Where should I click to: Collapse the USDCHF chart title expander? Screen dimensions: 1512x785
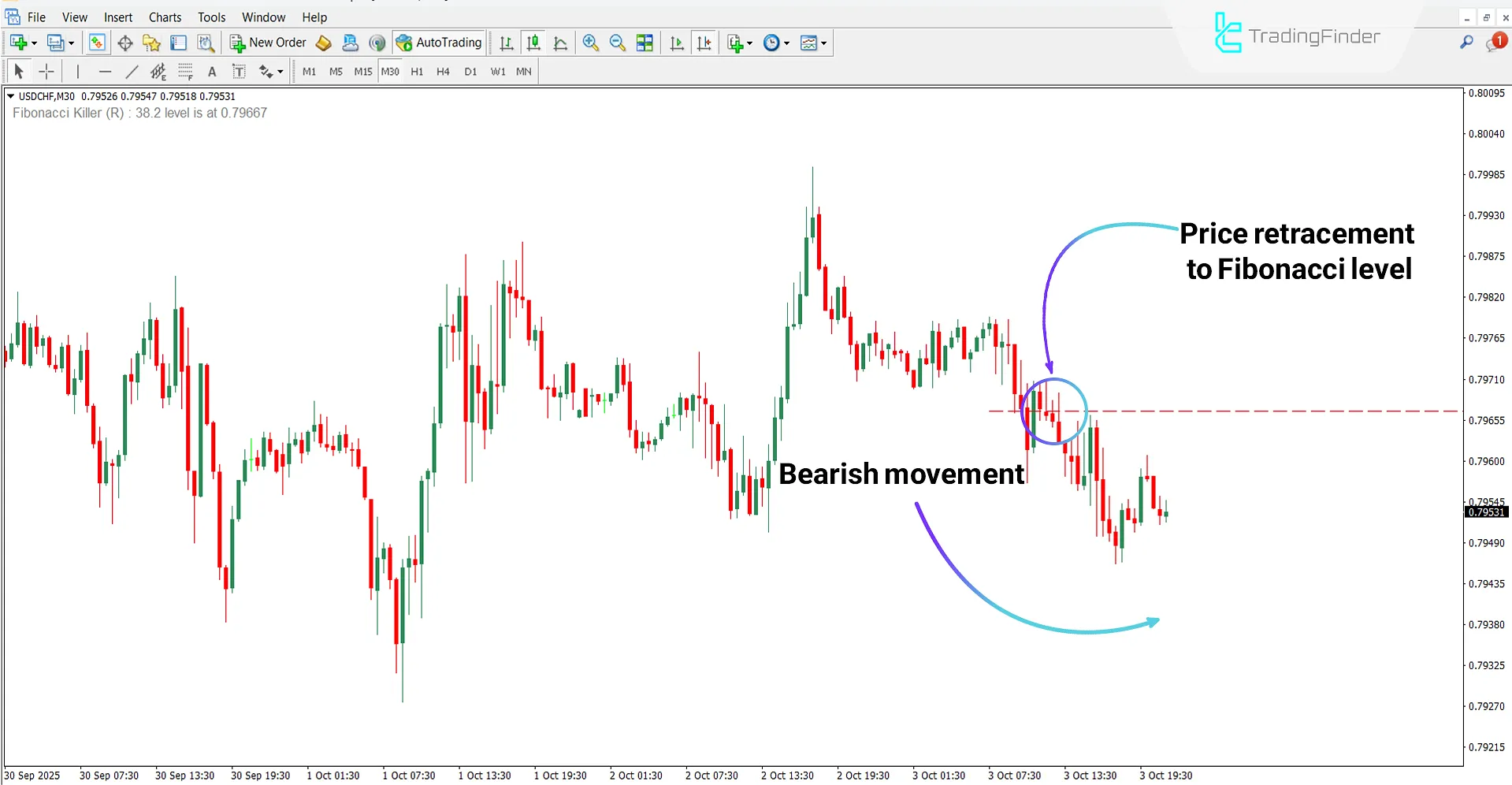click(10, 95)
